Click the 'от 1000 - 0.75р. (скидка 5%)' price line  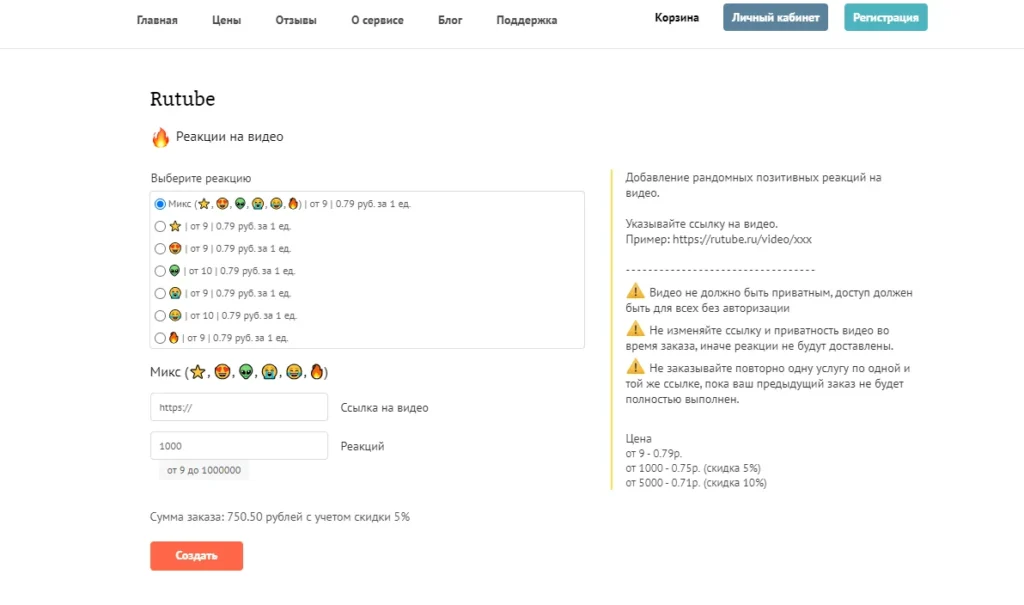693,468
